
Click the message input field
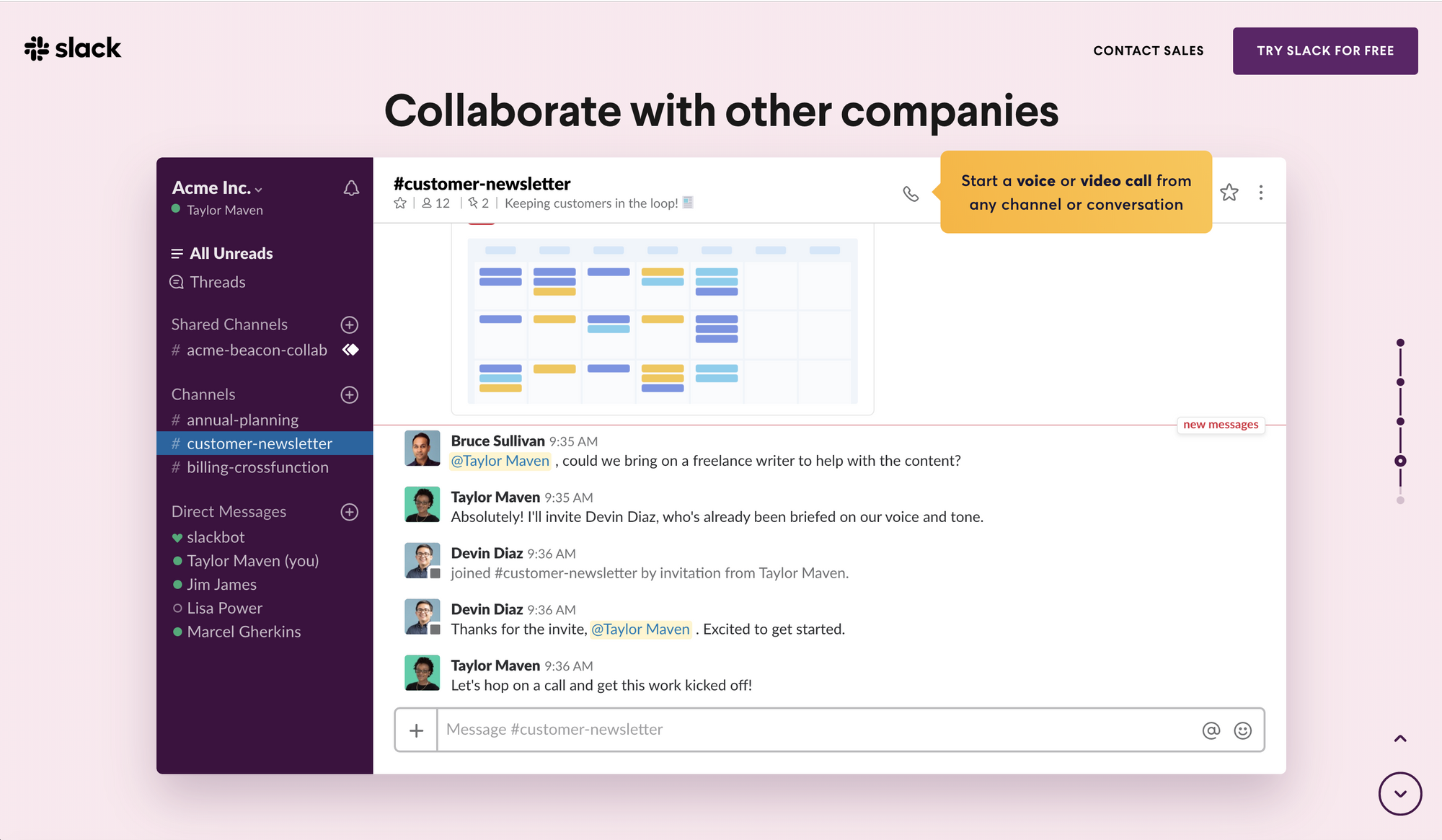pyautogui.click(x=815, y=730)
